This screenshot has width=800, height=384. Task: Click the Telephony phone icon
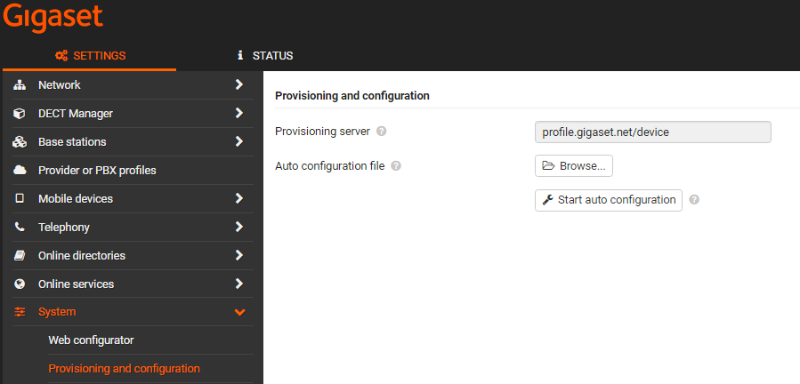[x=19, y=227]
